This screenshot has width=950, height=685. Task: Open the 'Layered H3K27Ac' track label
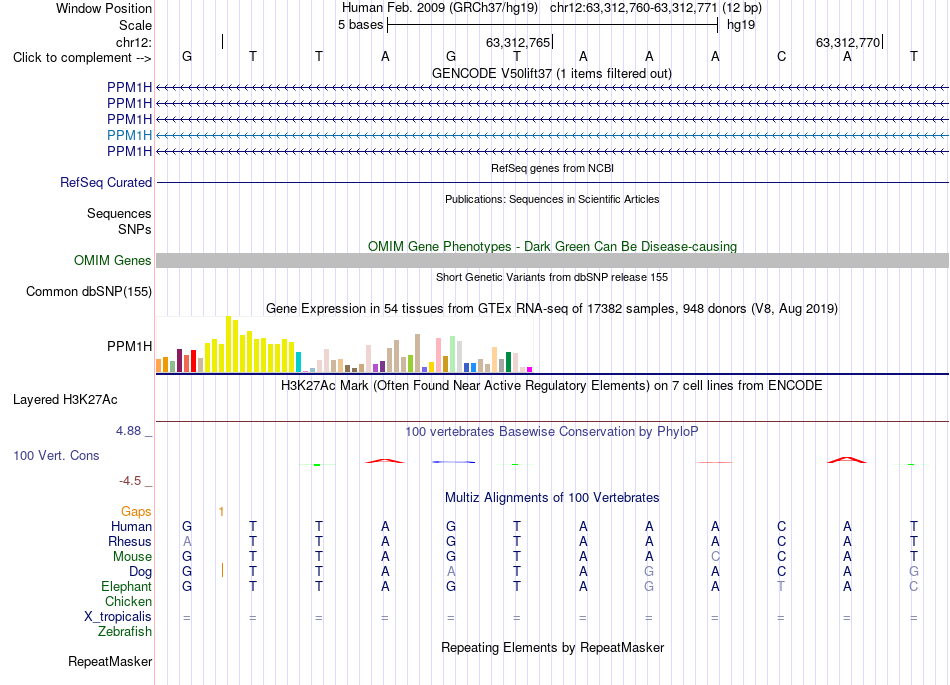pos(65,400)
